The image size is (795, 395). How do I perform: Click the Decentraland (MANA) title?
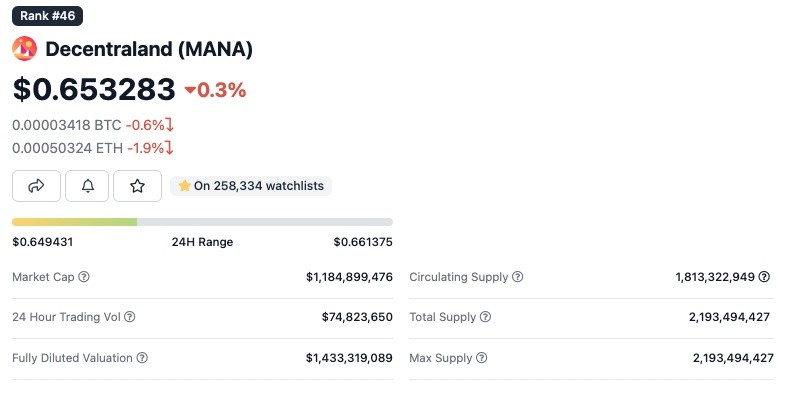click(x=149, y=49)
